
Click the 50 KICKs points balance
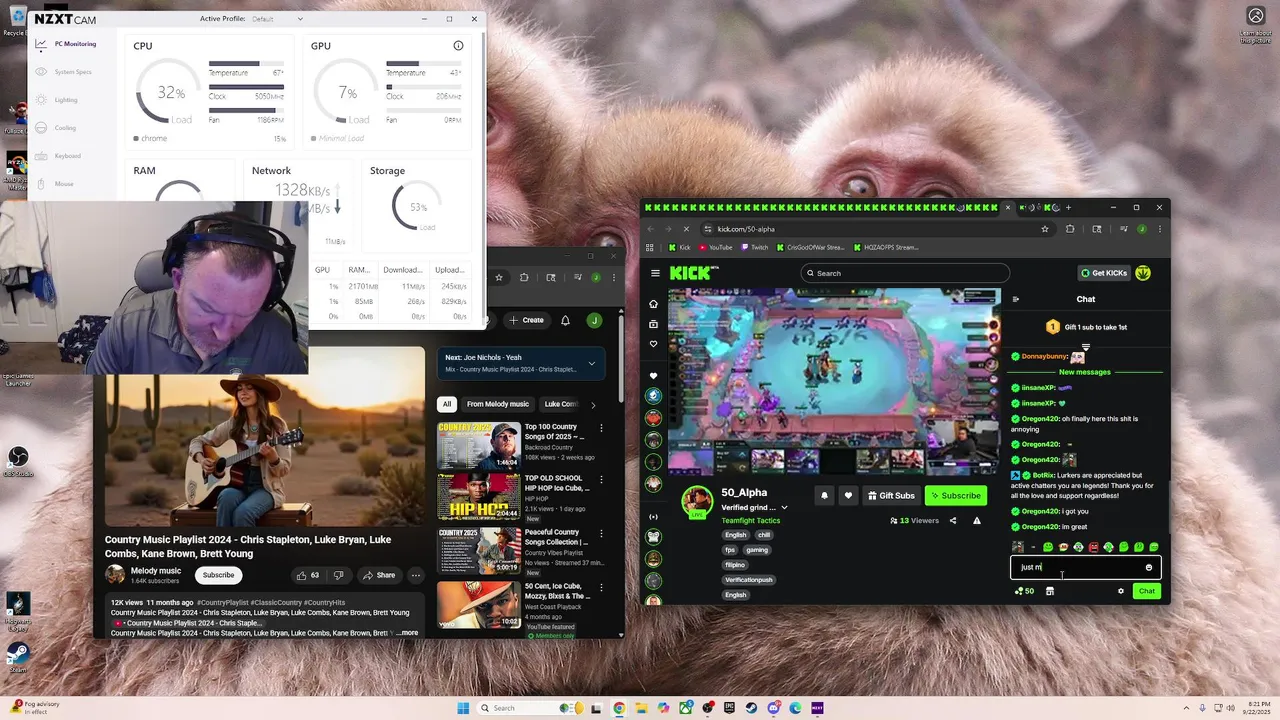[1024, 591]
